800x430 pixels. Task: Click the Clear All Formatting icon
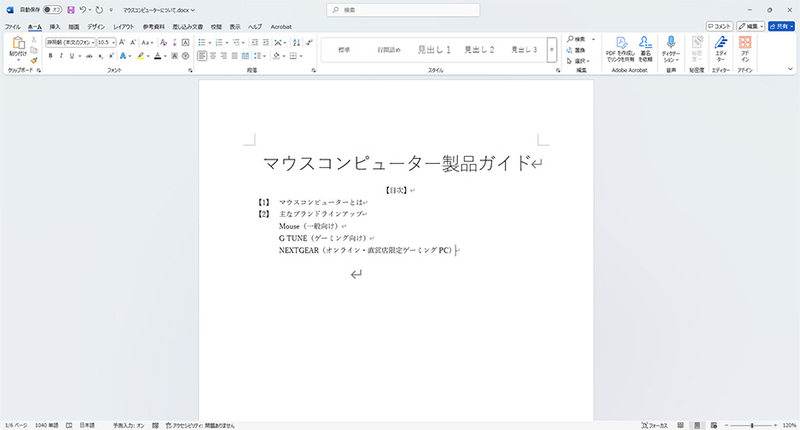click(163, 42)
